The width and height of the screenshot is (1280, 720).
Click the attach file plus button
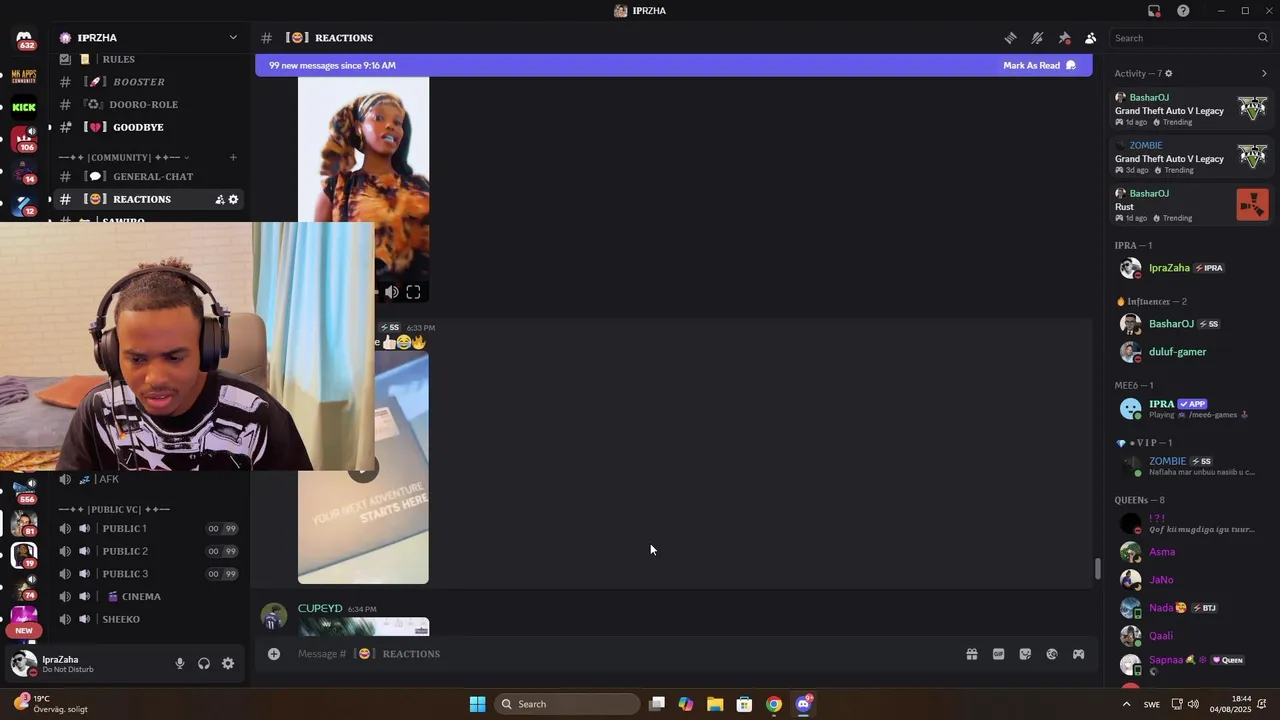pos(273,654)
